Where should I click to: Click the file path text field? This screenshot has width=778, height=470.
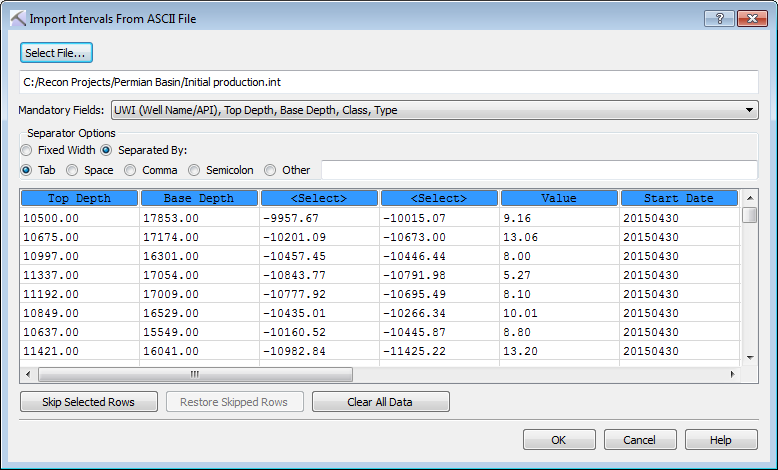(388, 81)
